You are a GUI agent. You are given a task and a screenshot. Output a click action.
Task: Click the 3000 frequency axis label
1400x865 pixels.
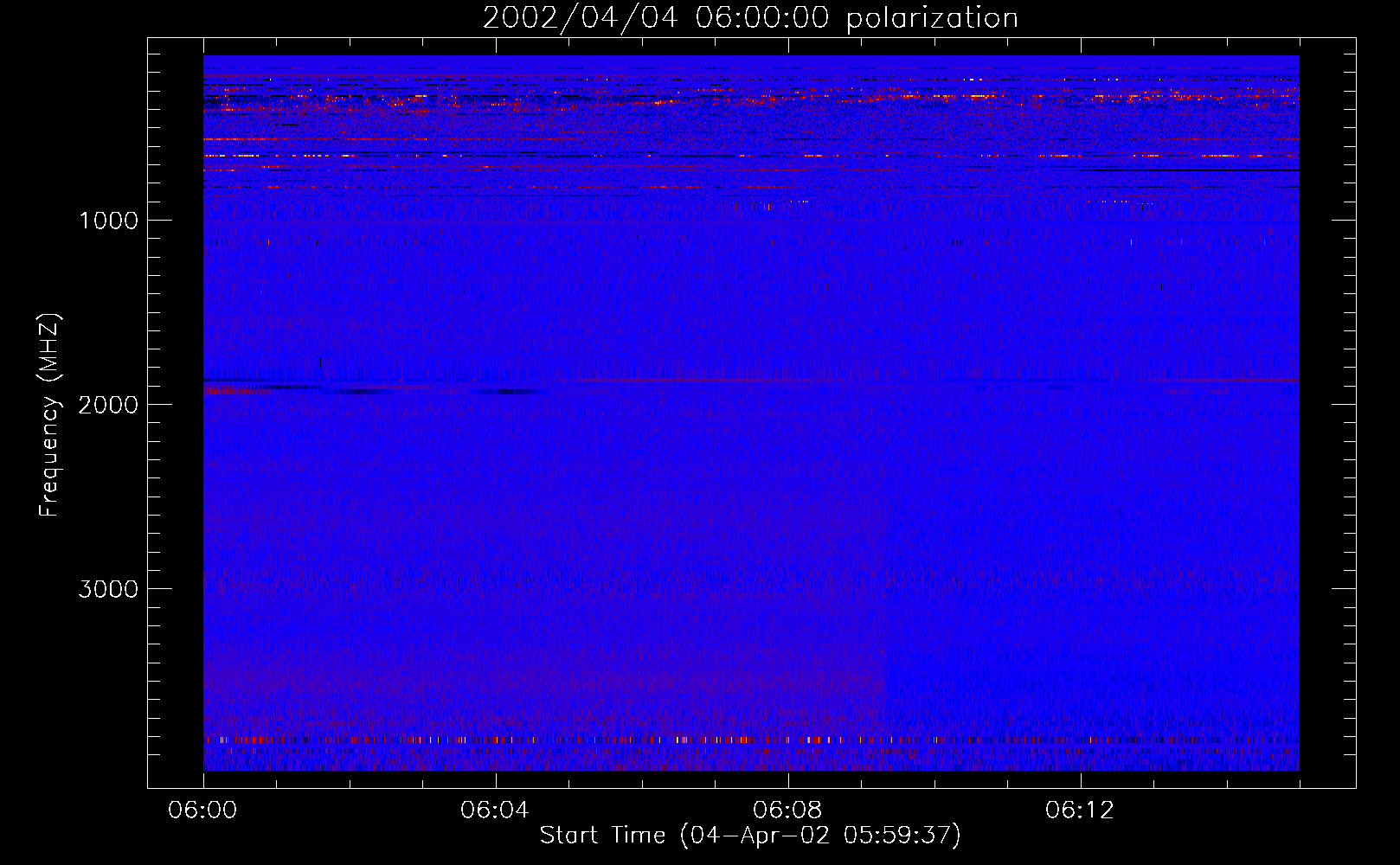[108, 589]
